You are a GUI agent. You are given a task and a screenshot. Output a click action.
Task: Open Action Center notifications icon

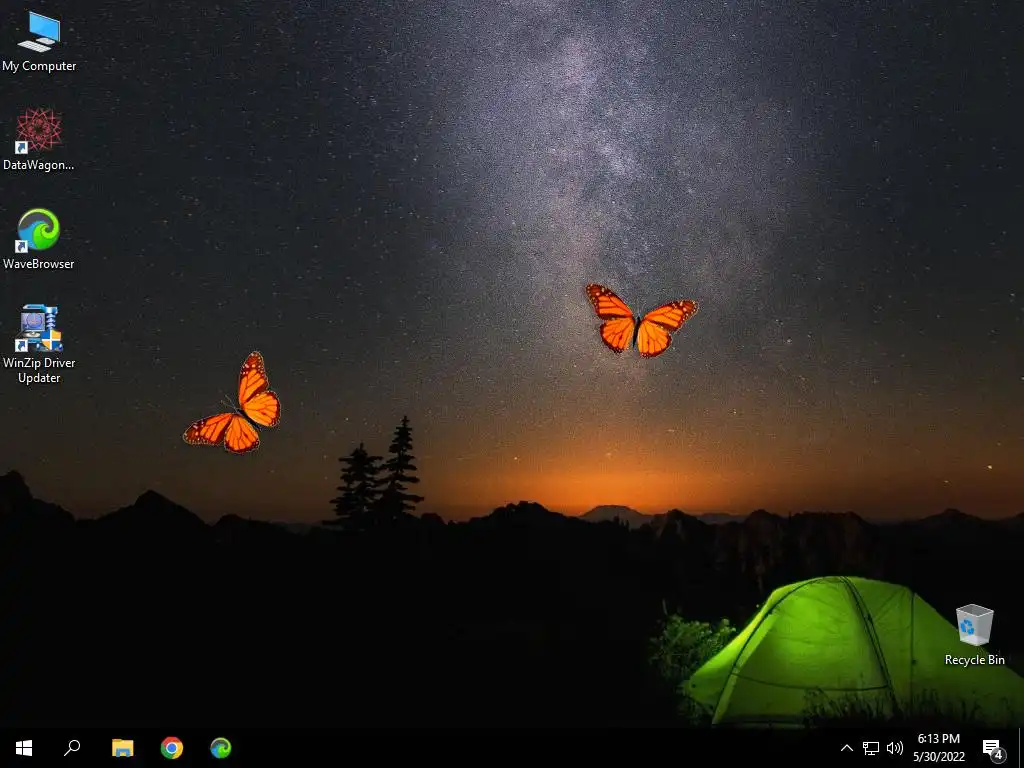coord(993,748)
